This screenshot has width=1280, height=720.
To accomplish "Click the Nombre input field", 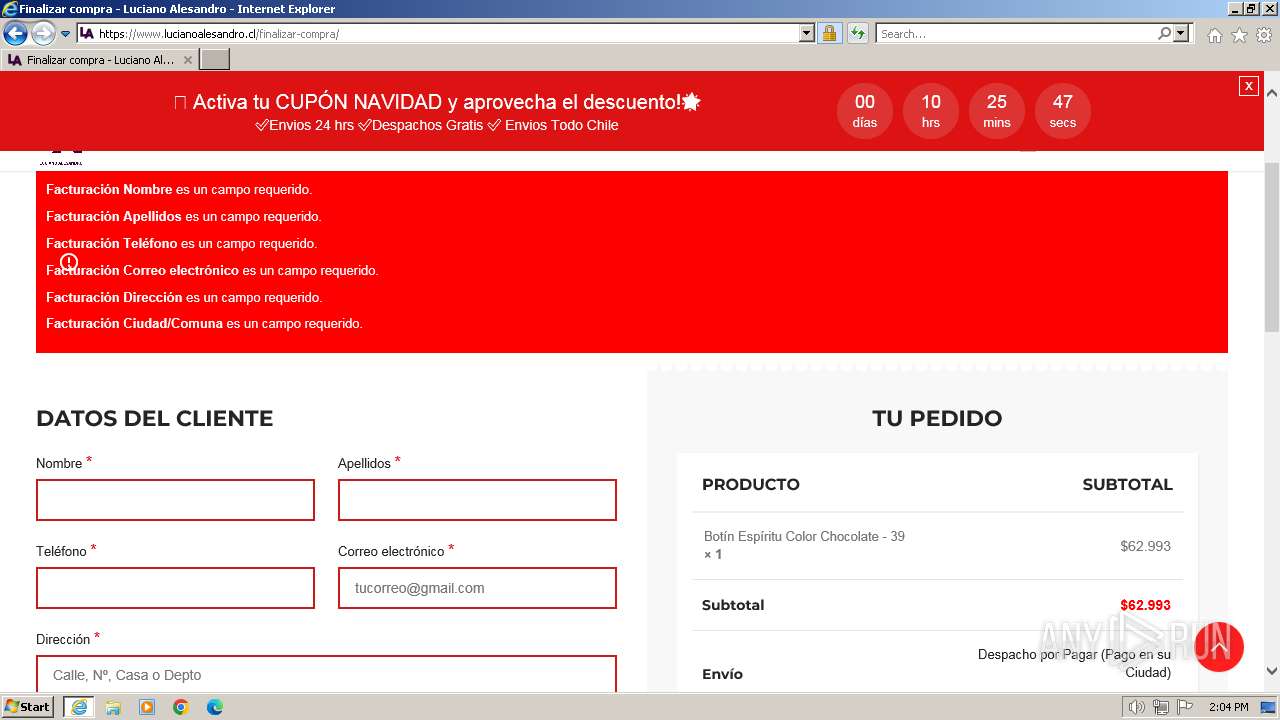I will click(175, 500).
